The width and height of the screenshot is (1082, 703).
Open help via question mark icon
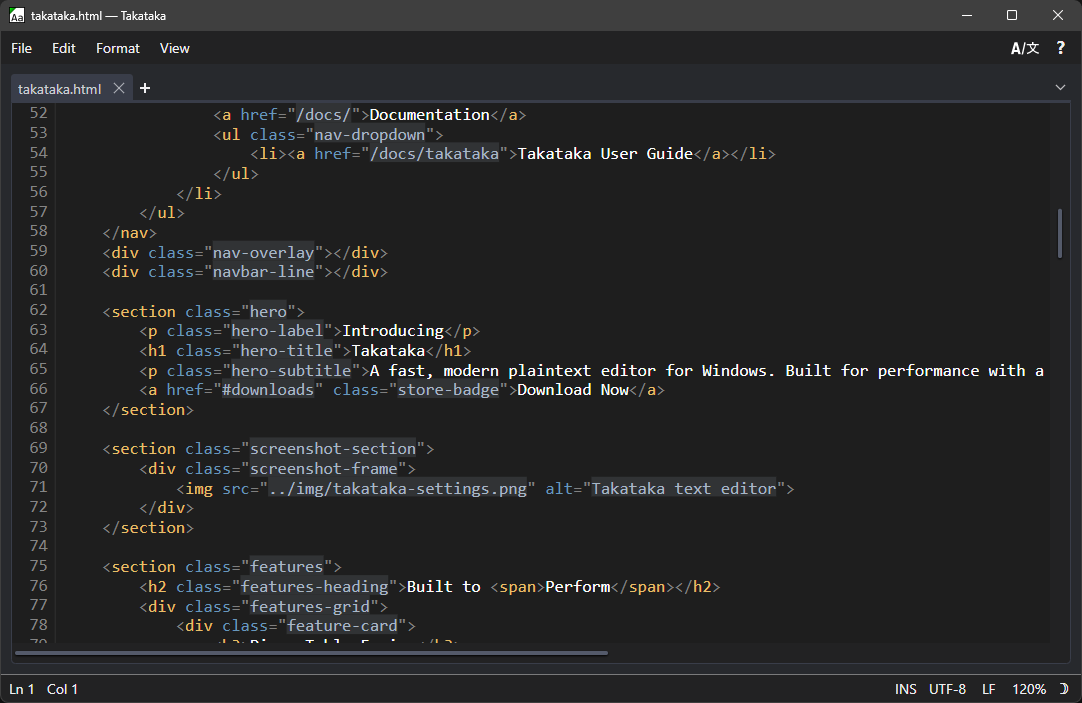[x=1061, y=48]
